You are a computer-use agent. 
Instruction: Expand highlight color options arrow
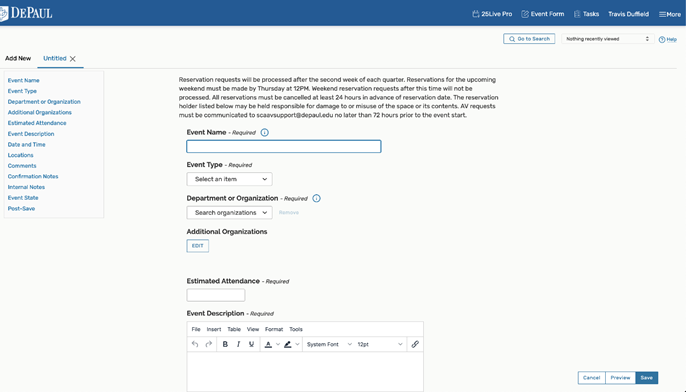pyautogui.click(x=297, y=344)
